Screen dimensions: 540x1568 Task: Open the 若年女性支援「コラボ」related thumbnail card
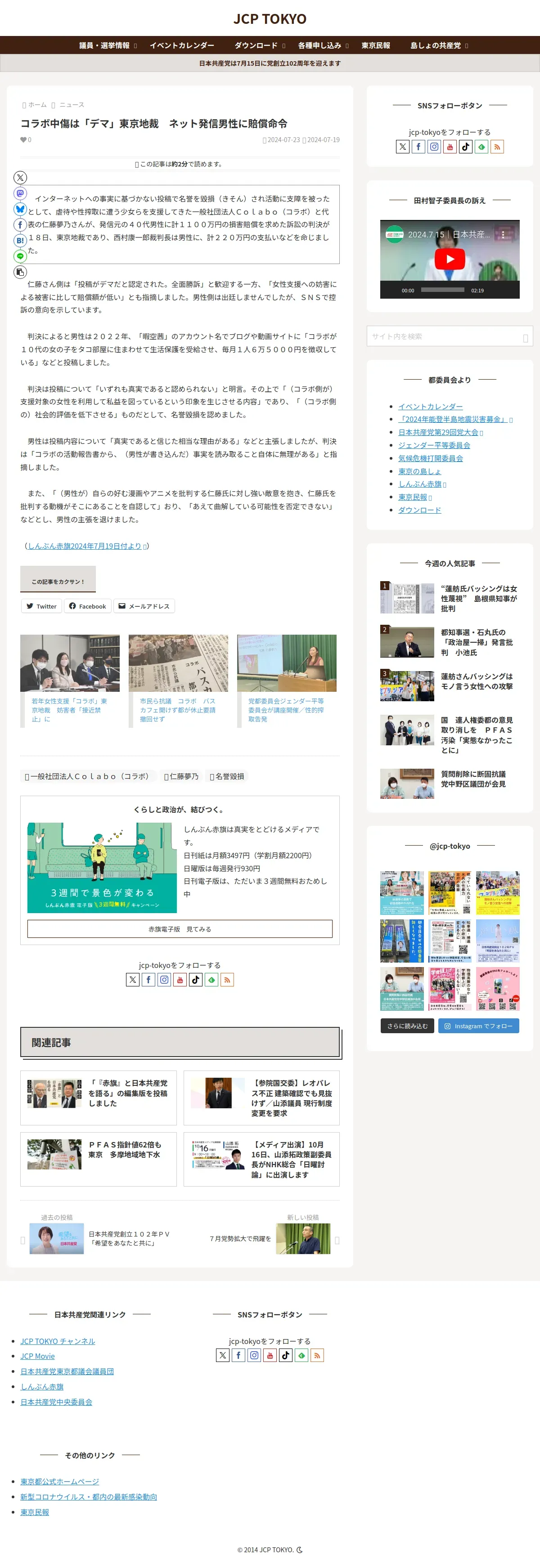point(69,681)
